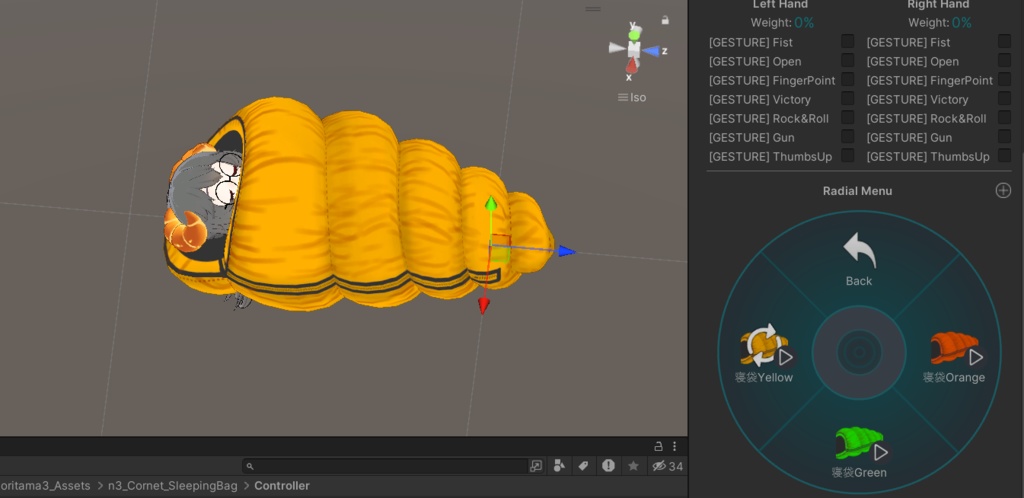
Task: Select 寝袋Green sleeping bag option
Action: pyautogui.click(x=859, y=452)
